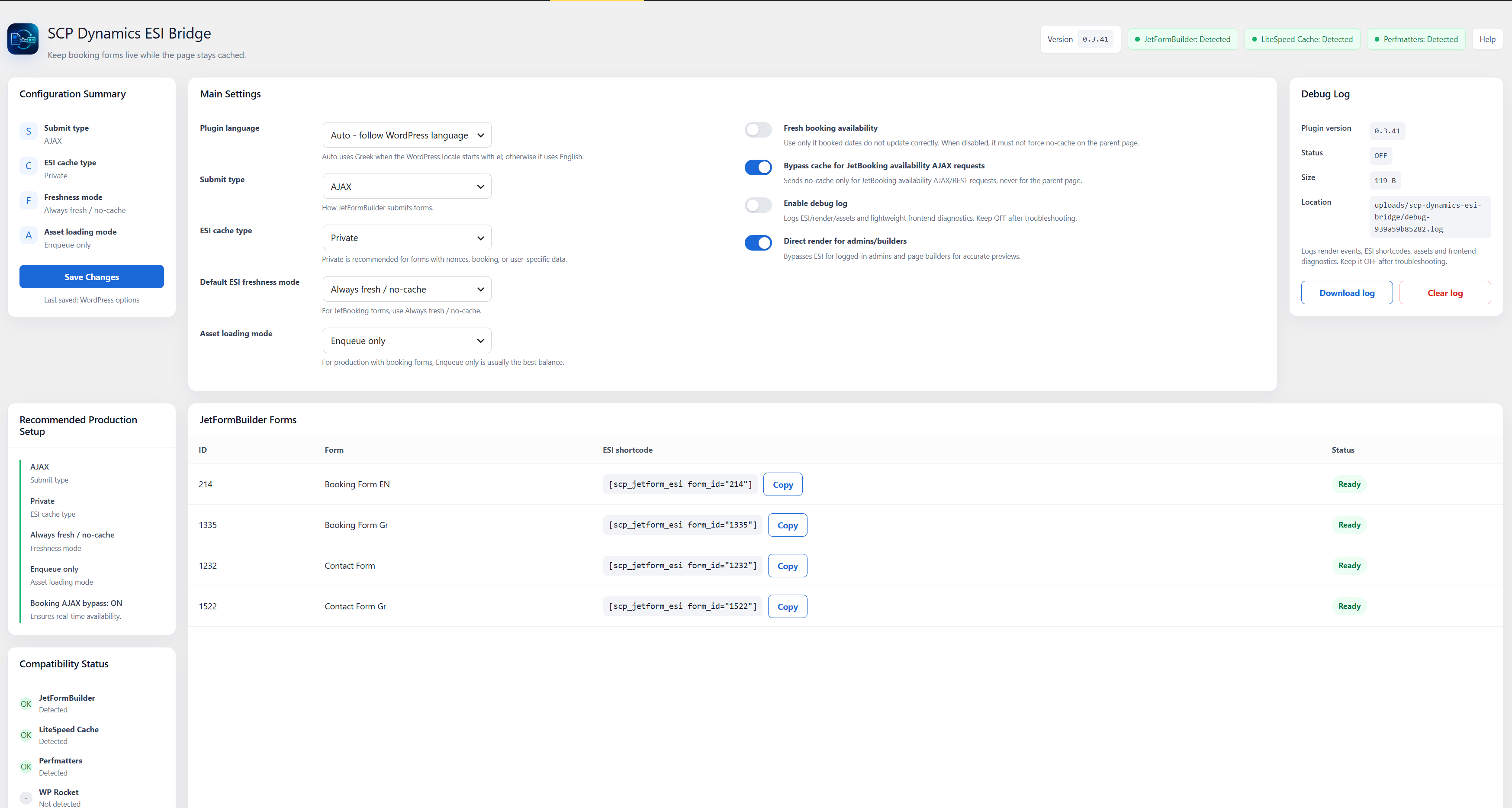Click the Download log button
The image size is (1512, 808).
coord(1347,293)
